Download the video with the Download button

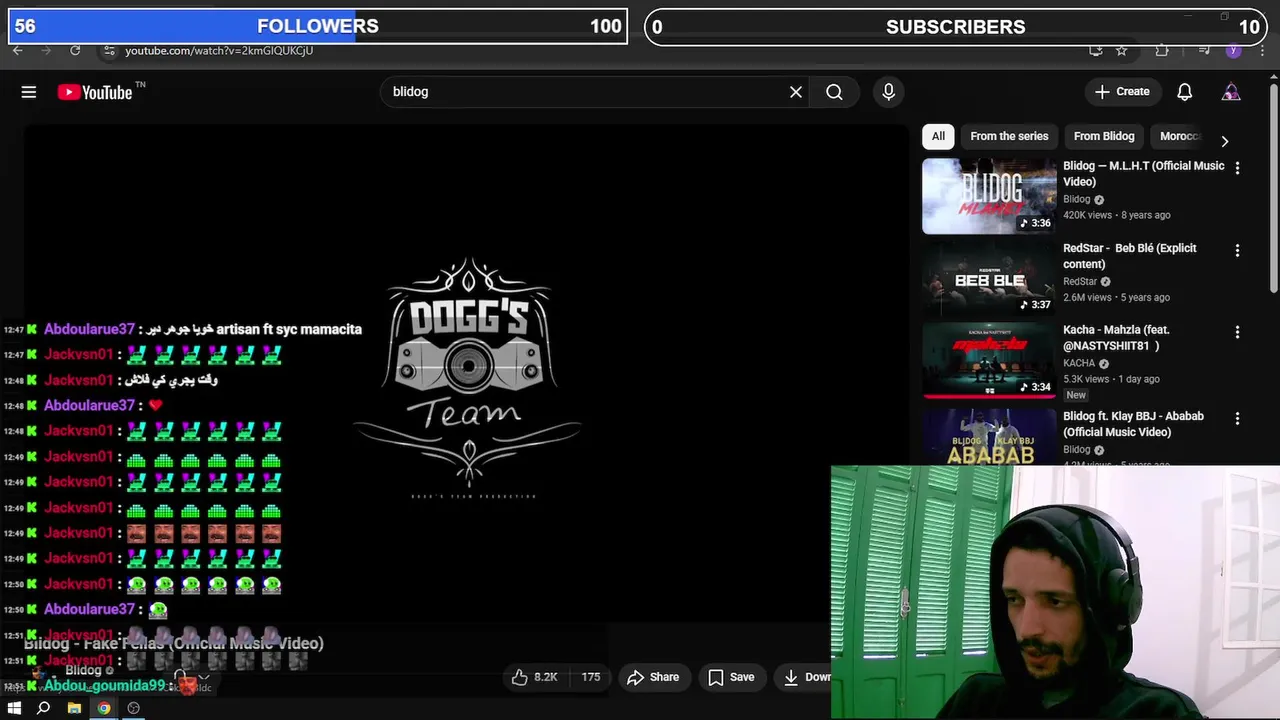(803, 677)
